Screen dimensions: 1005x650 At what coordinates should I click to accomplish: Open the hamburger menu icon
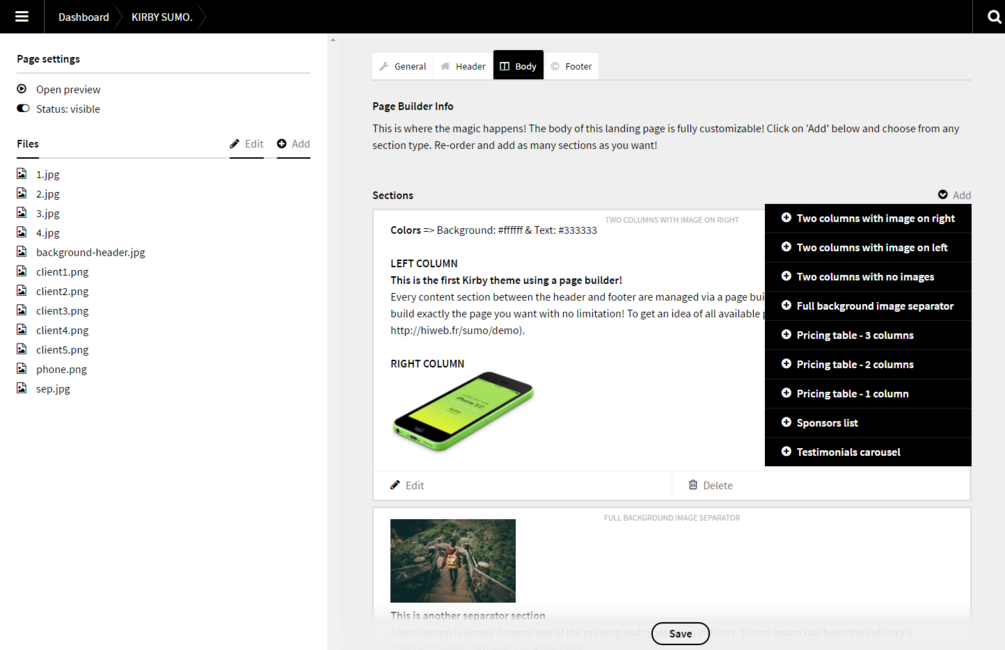[22, 17]
